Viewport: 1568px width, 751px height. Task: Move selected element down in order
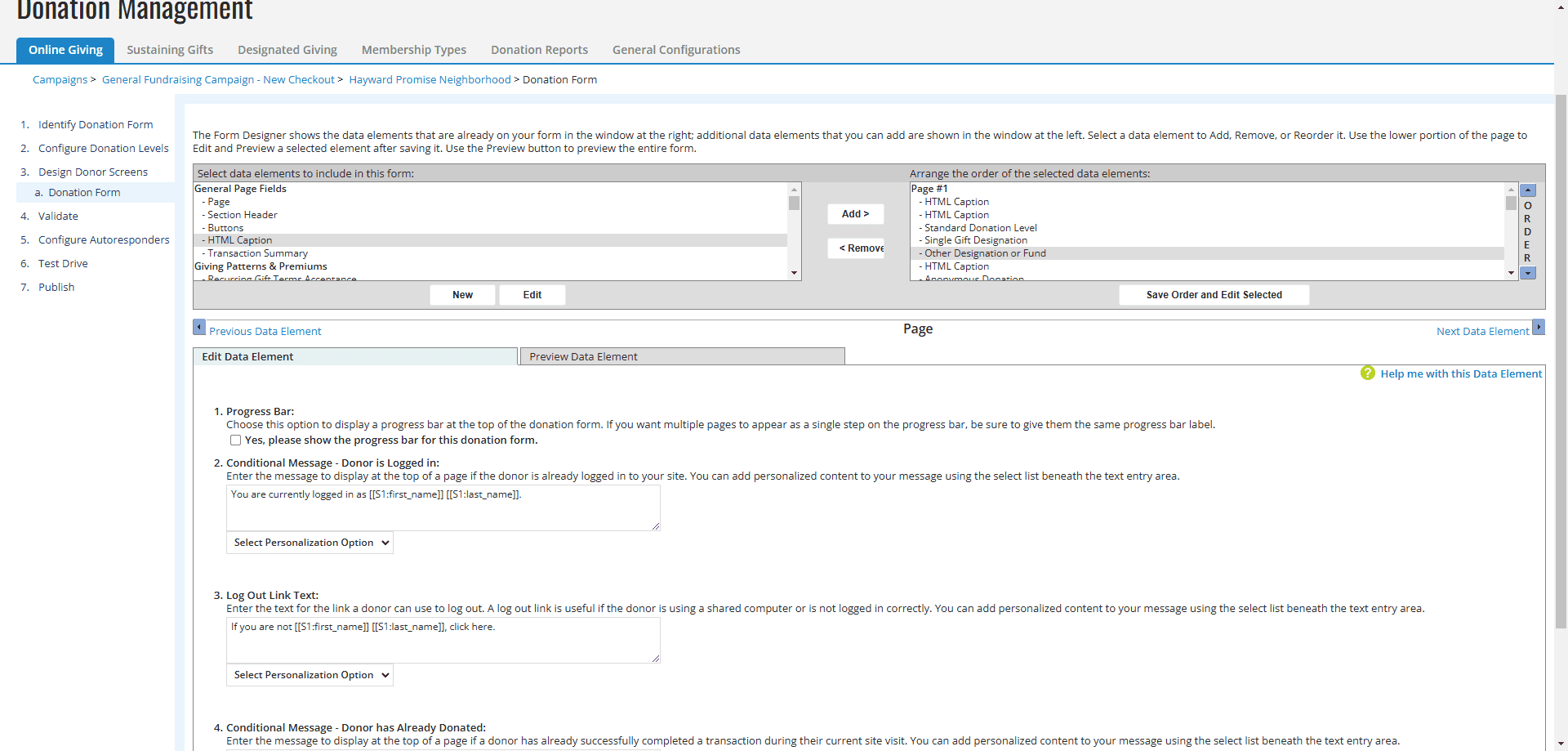[1528, 273]
